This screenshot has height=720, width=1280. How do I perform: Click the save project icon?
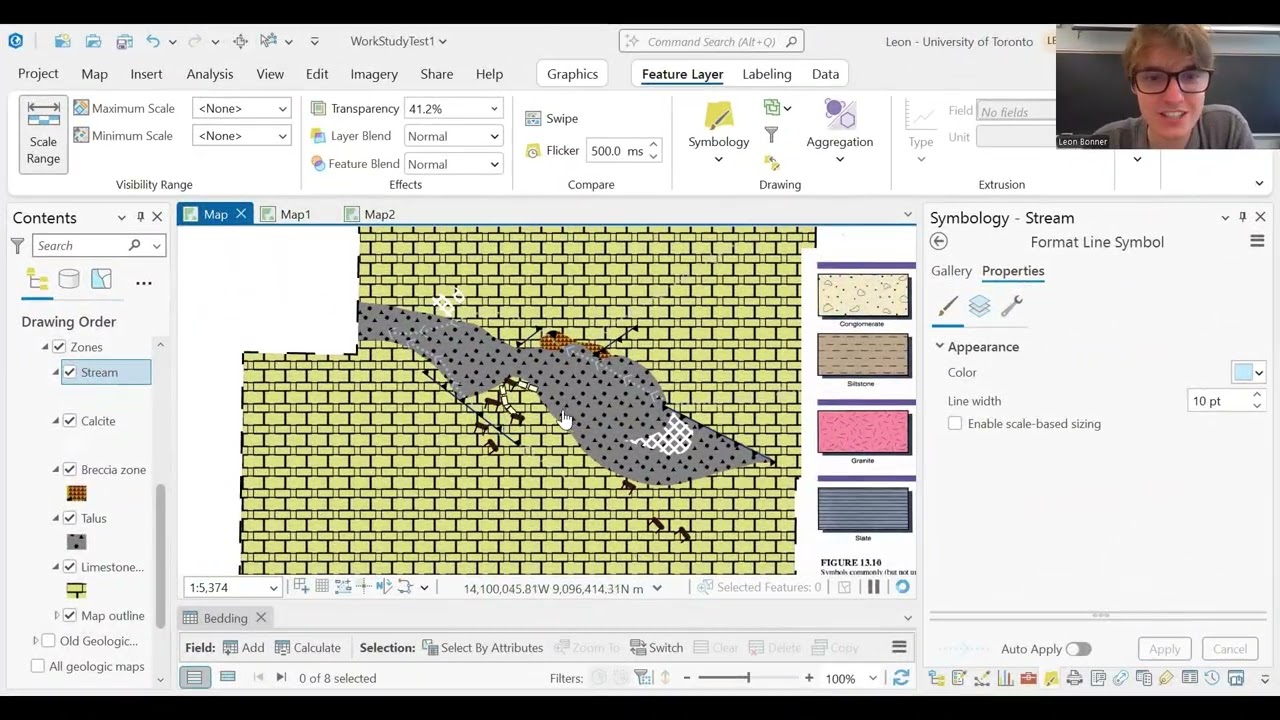pos(124,41)
